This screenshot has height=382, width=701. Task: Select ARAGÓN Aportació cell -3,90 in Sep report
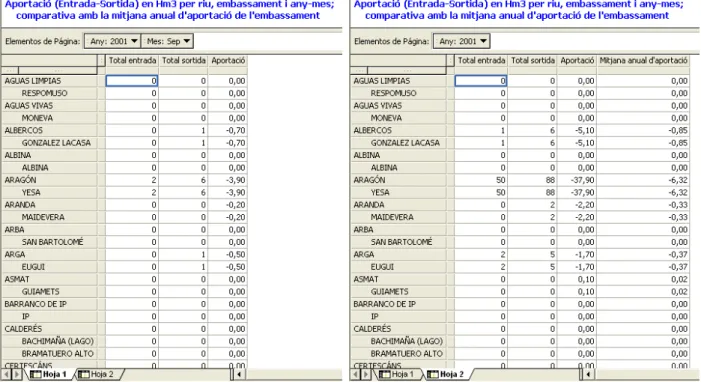point(228,180)
